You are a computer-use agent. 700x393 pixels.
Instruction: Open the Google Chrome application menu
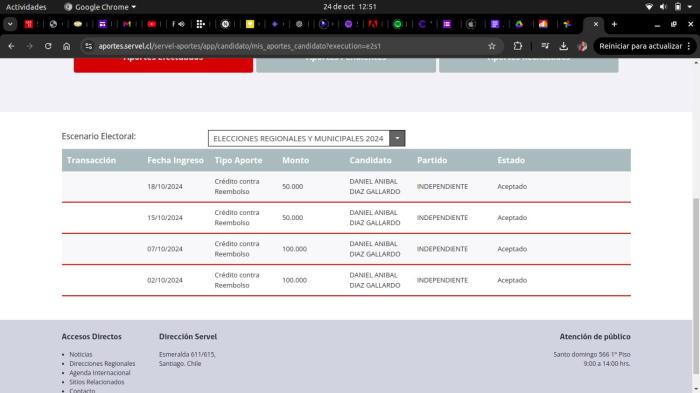coord(100,7)
